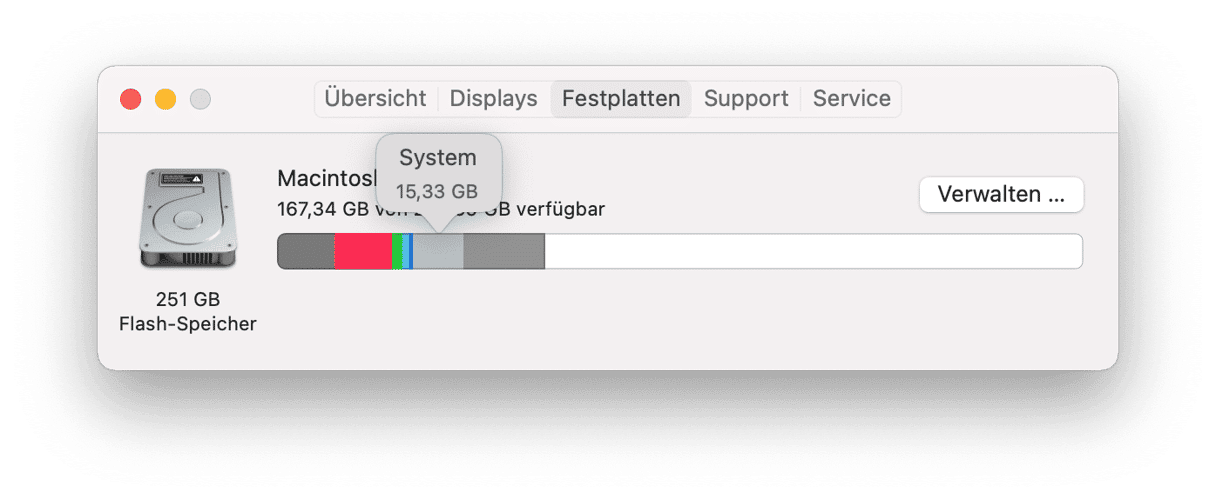1216x499 pixels.
Task: Click the green segment of storage bar
Action: coord(397,251)
